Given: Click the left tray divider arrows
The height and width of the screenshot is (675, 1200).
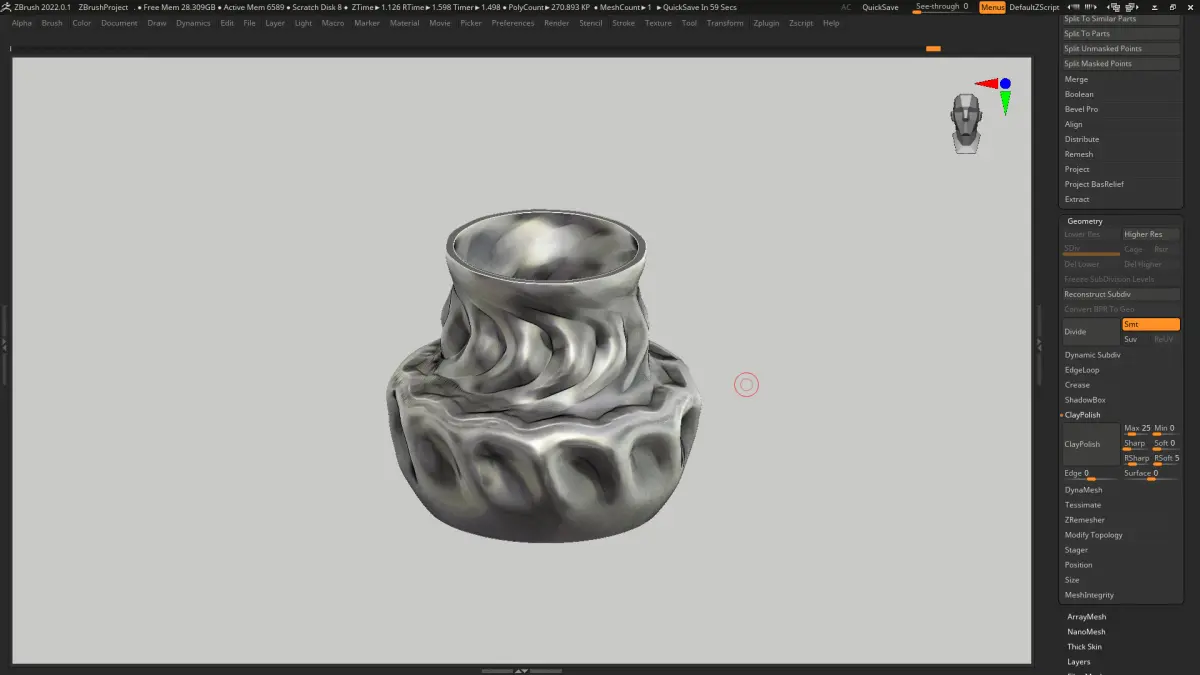Looking at the screenshot, I should [4, 344].
